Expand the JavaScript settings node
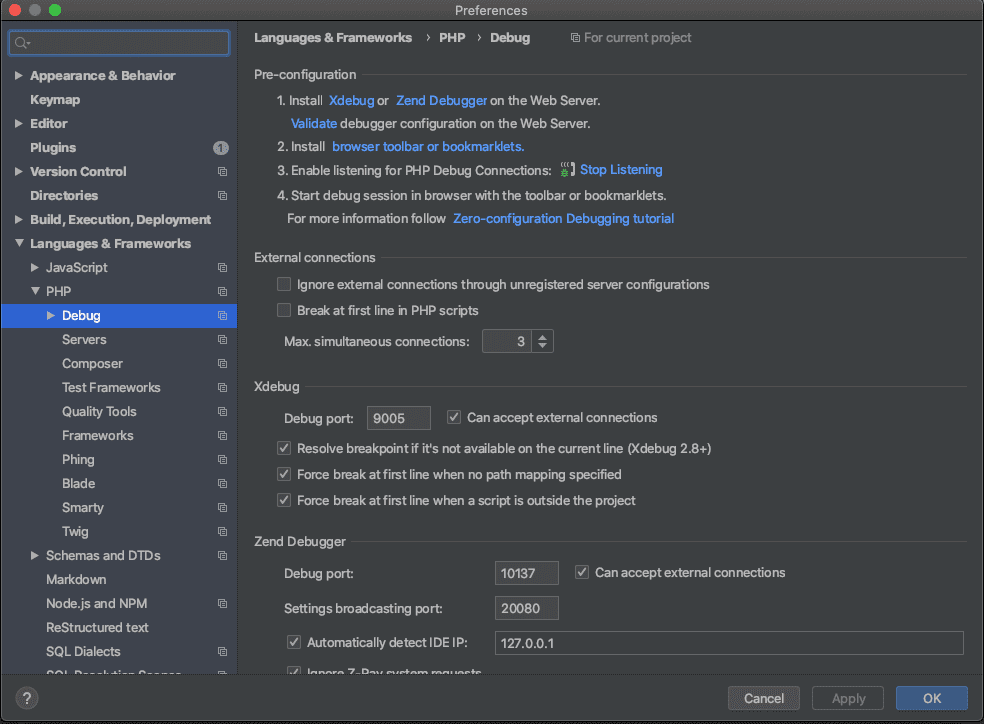Screen dimensions: 984x724 click(35, 268)
